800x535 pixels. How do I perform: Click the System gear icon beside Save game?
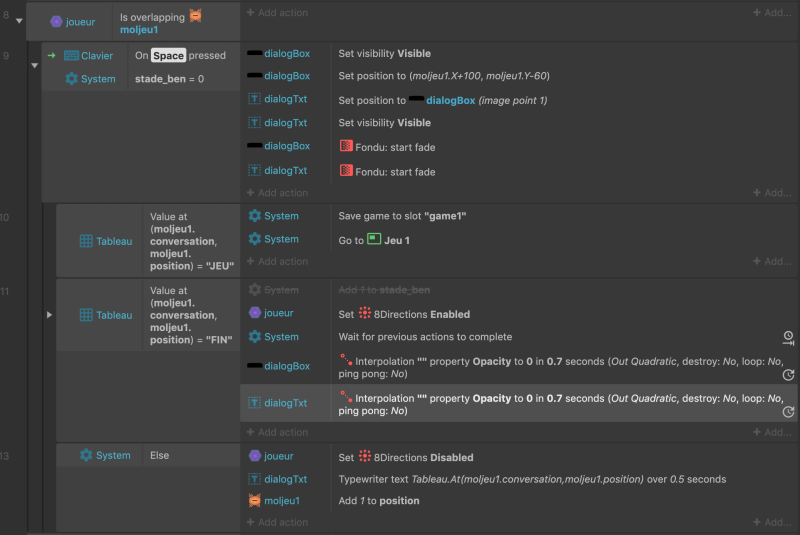point(255,216)
